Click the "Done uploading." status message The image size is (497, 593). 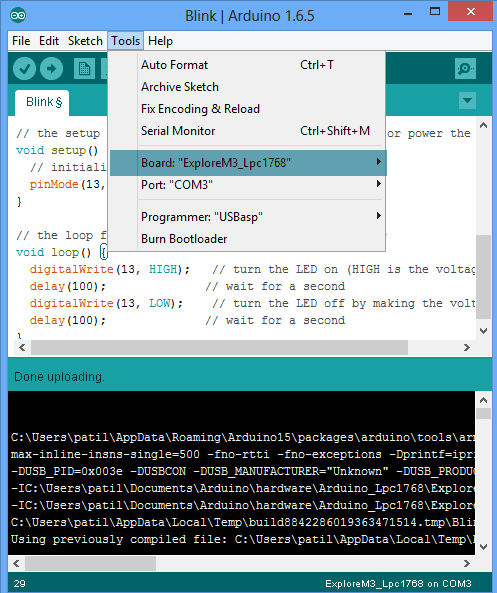tap(59, 377)
